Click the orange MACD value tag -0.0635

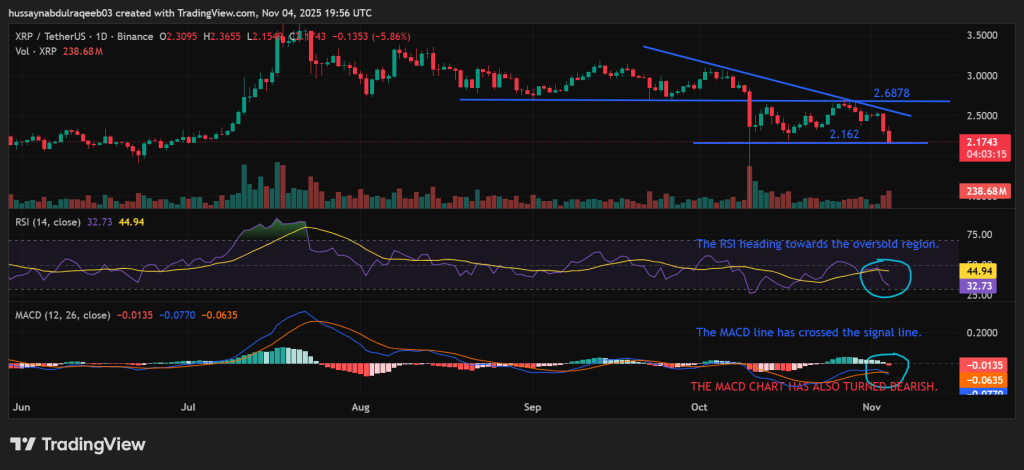(981, 380)
